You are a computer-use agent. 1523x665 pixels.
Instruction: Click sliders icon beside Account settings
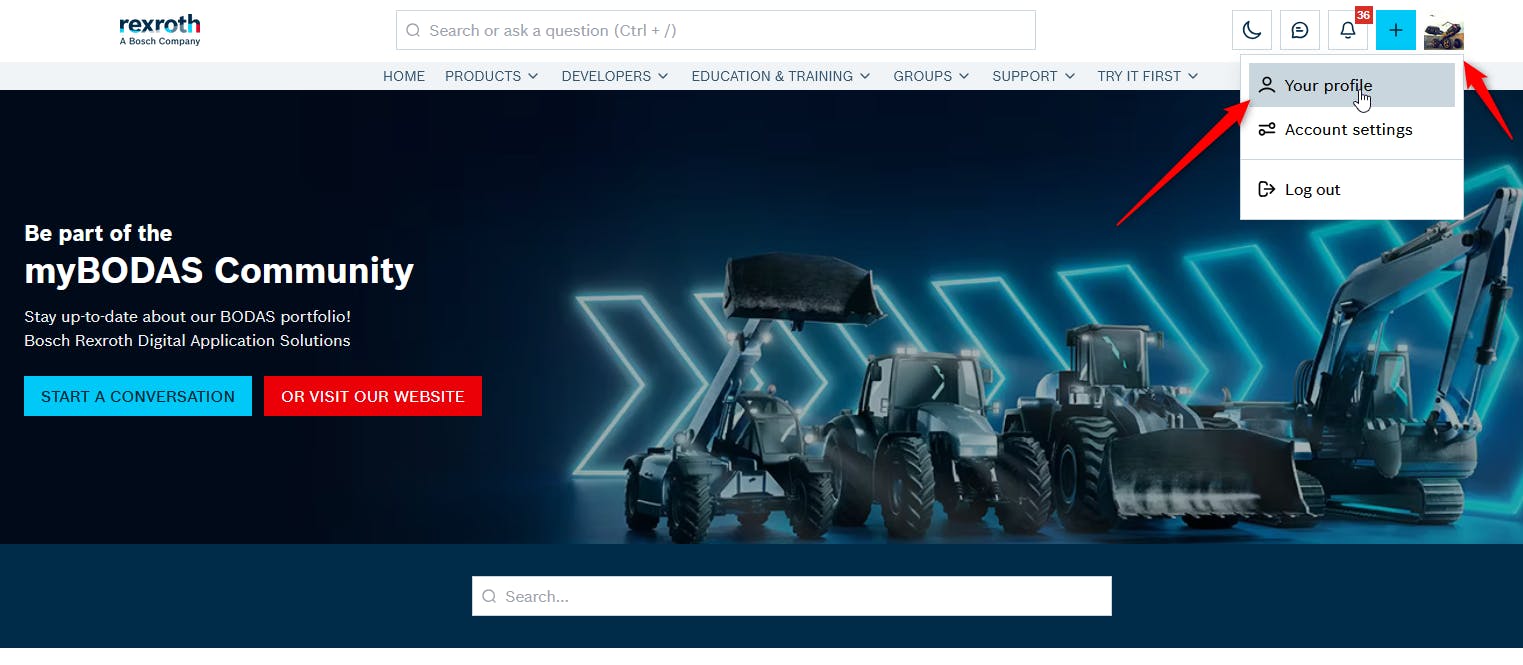tap(1267, 129)
